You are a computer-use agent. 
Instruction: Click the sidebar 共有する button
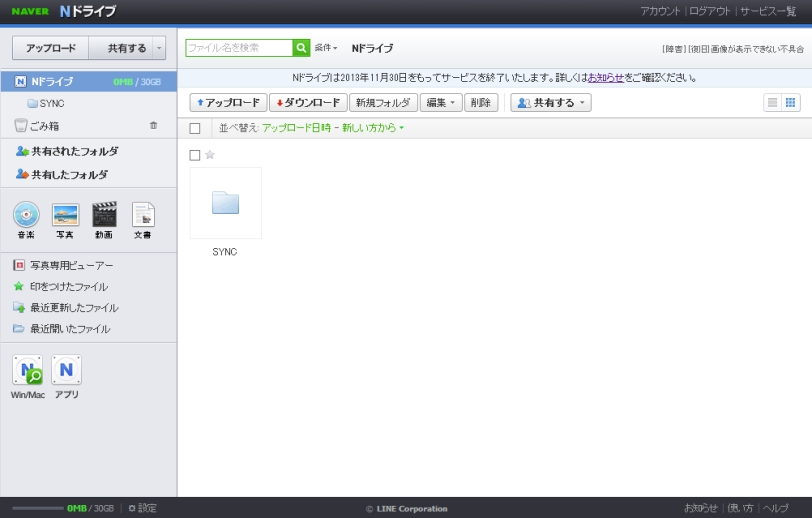click(x=121, y=48)
